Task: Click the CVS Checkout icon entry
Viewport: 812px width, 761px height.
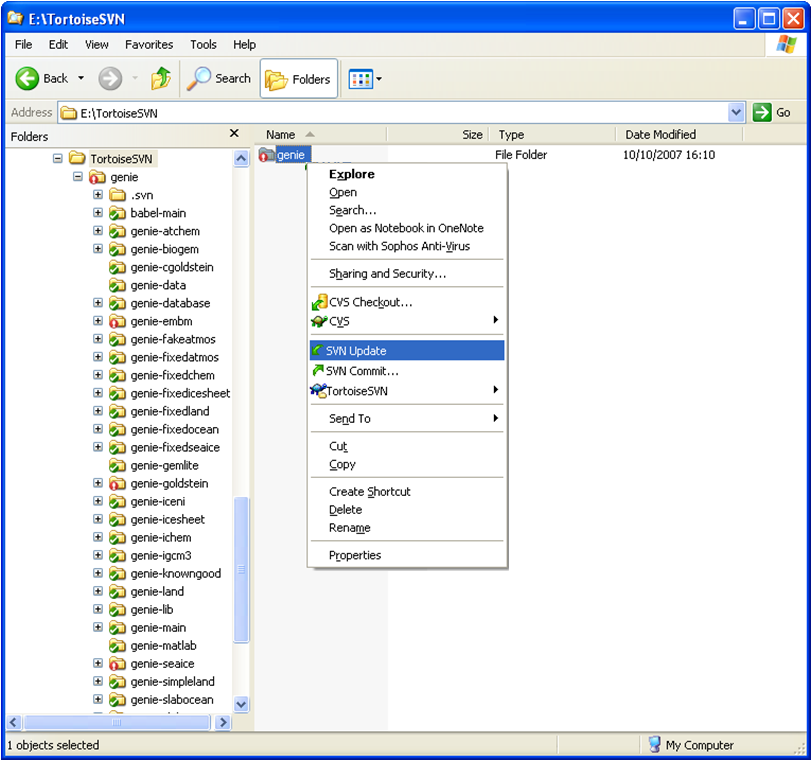Action: point(319,302)
